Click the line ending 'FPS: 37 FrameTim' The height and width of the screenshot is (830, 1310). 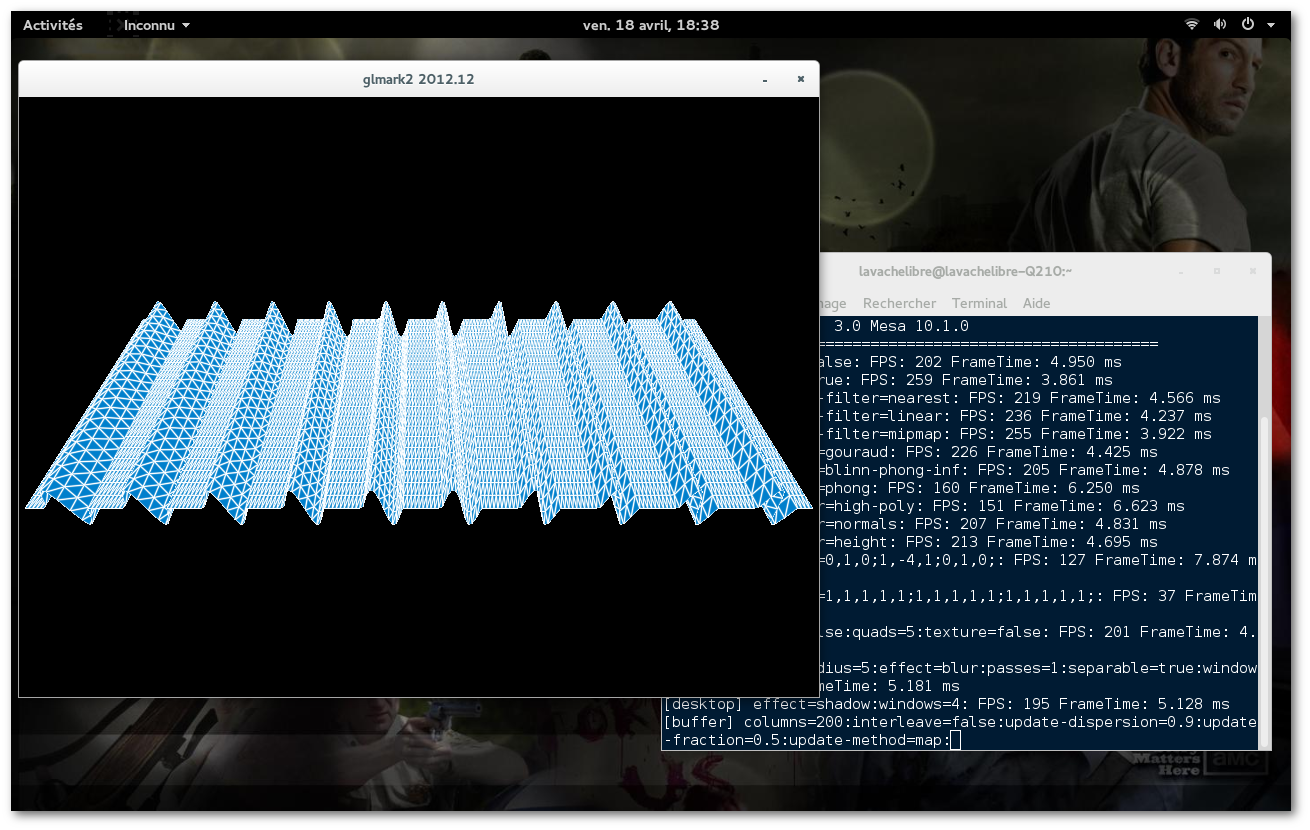1038,596
